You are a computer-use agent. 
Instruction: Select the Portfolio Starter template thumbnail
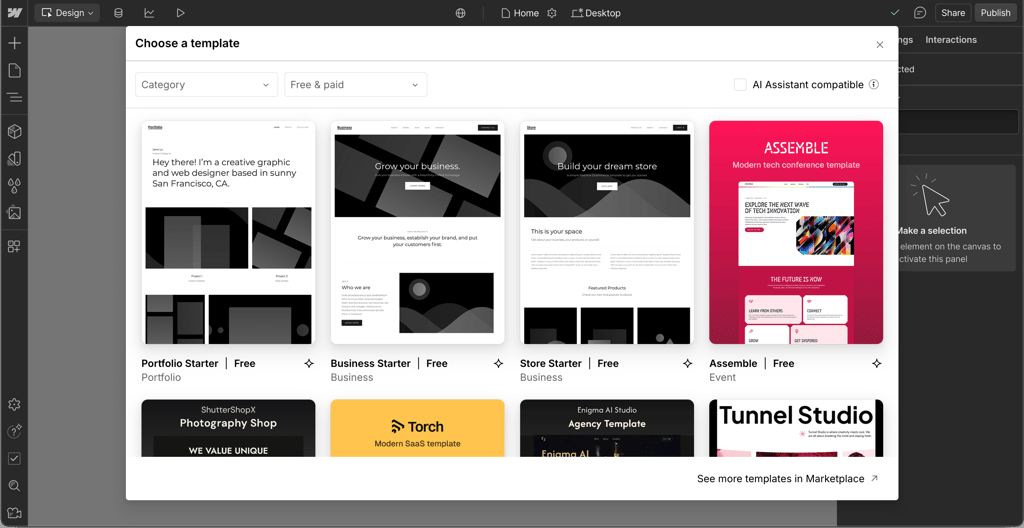[x=229, y=232]
